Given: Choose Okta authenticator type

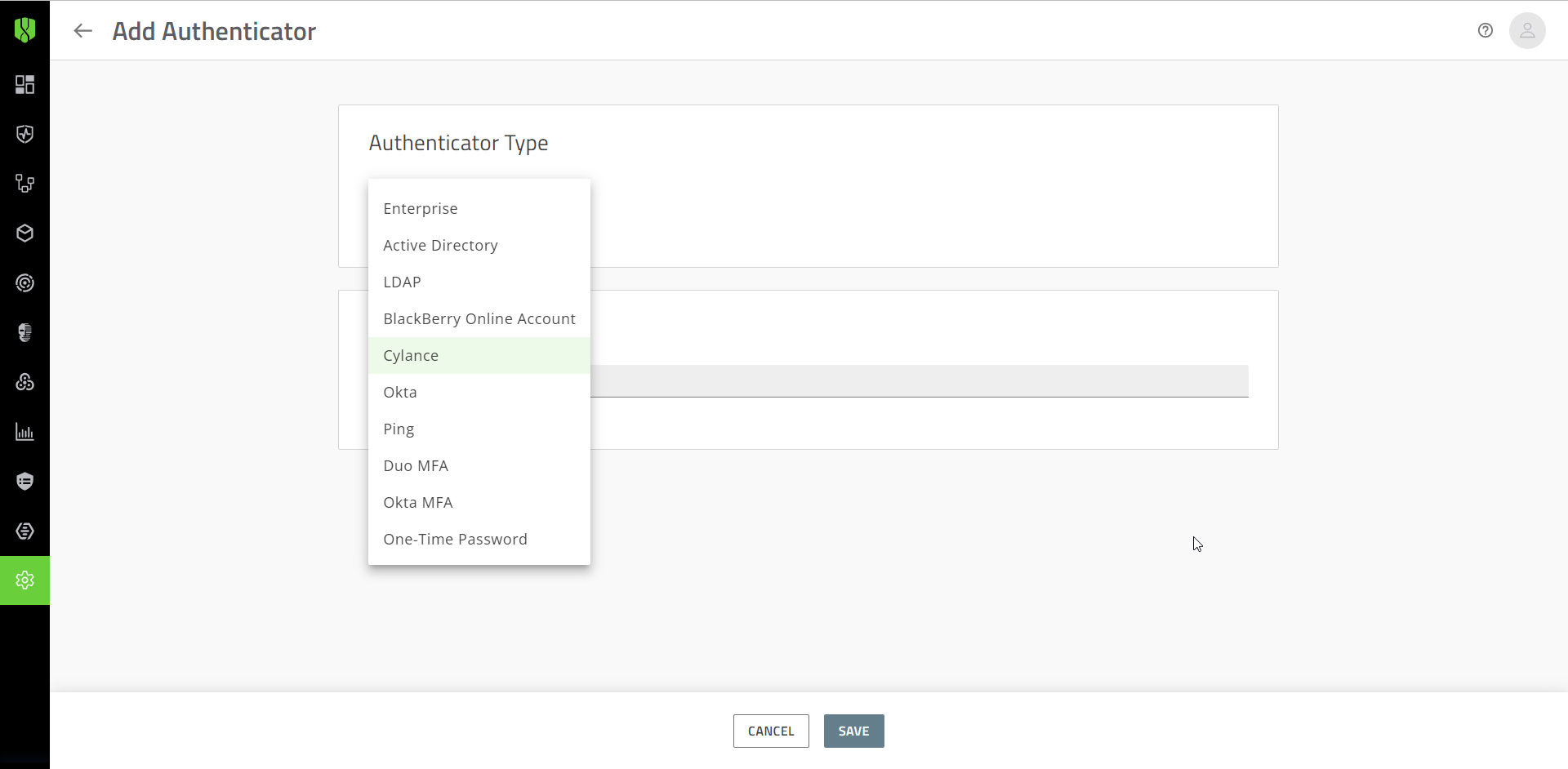Looking at the screenshot, I should (x=479, y=392).
